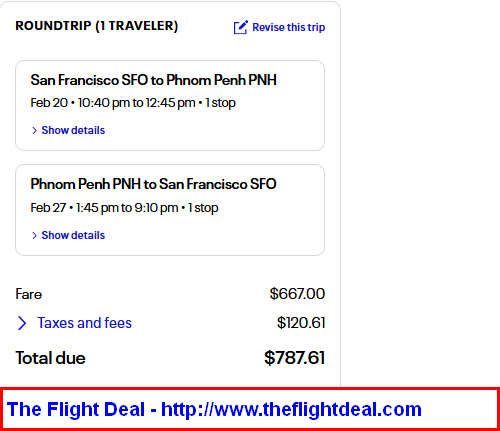Click the $667.00 fare amount

pos(297,294)
